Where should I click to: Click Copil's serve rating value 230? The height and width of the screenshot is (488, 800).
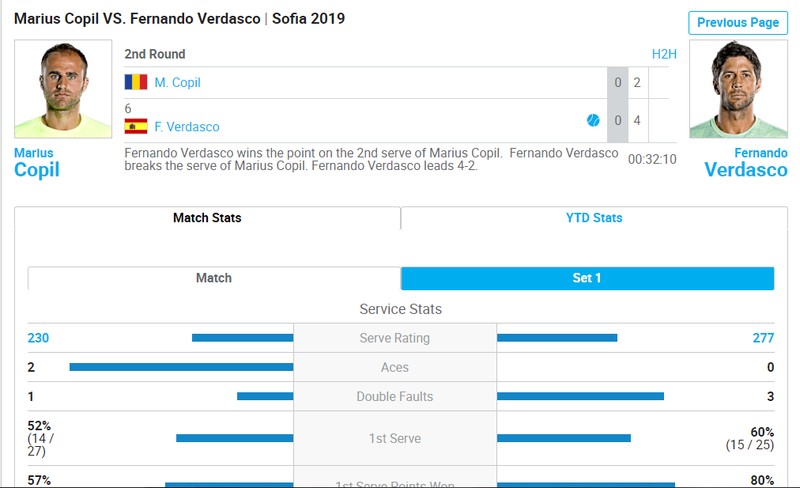click(38, 338)
